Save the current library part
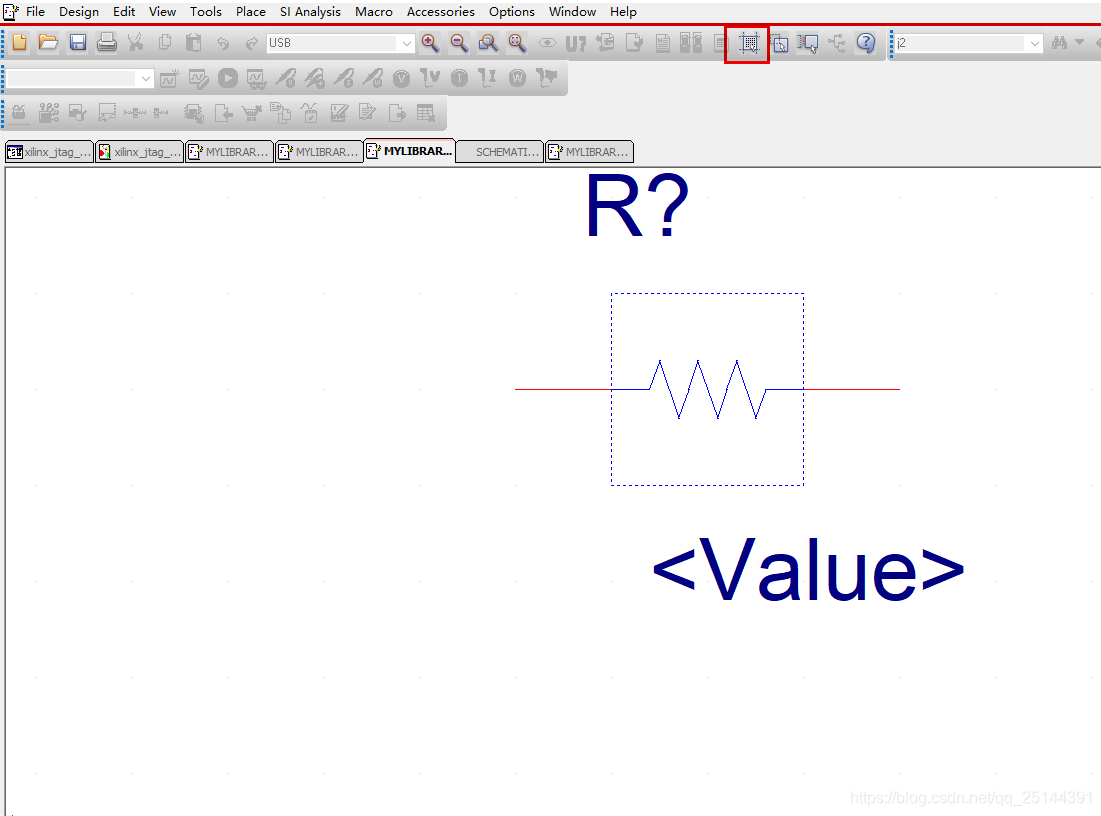Image resolution: width=1101 pixels, height=816 pixels. click(x=77, y=43)
